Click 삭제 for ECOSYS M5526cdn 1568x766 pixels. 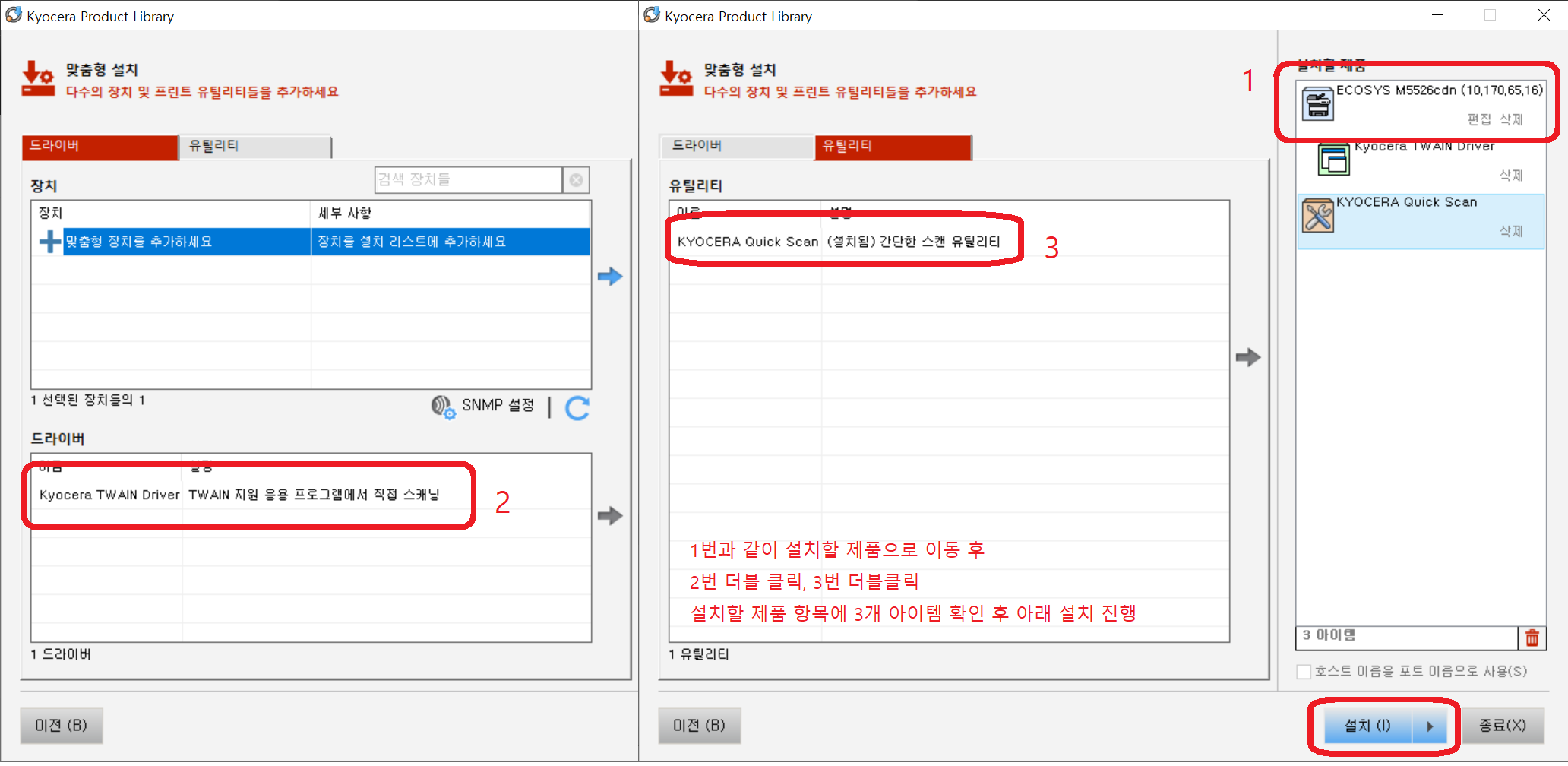[x=1511, y=119]
